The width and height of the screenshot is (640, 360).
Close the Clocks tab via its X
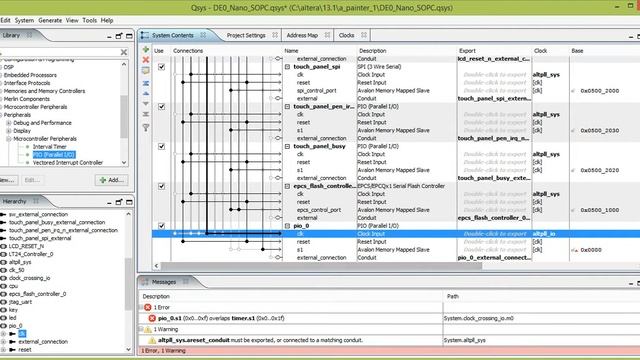(x=364, y=35)
